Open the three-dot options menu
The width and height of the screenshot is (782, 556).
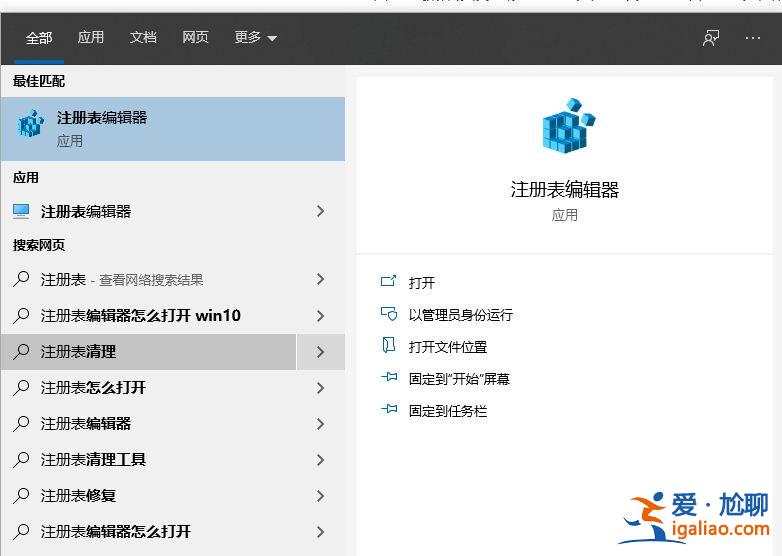coord(753,38)
